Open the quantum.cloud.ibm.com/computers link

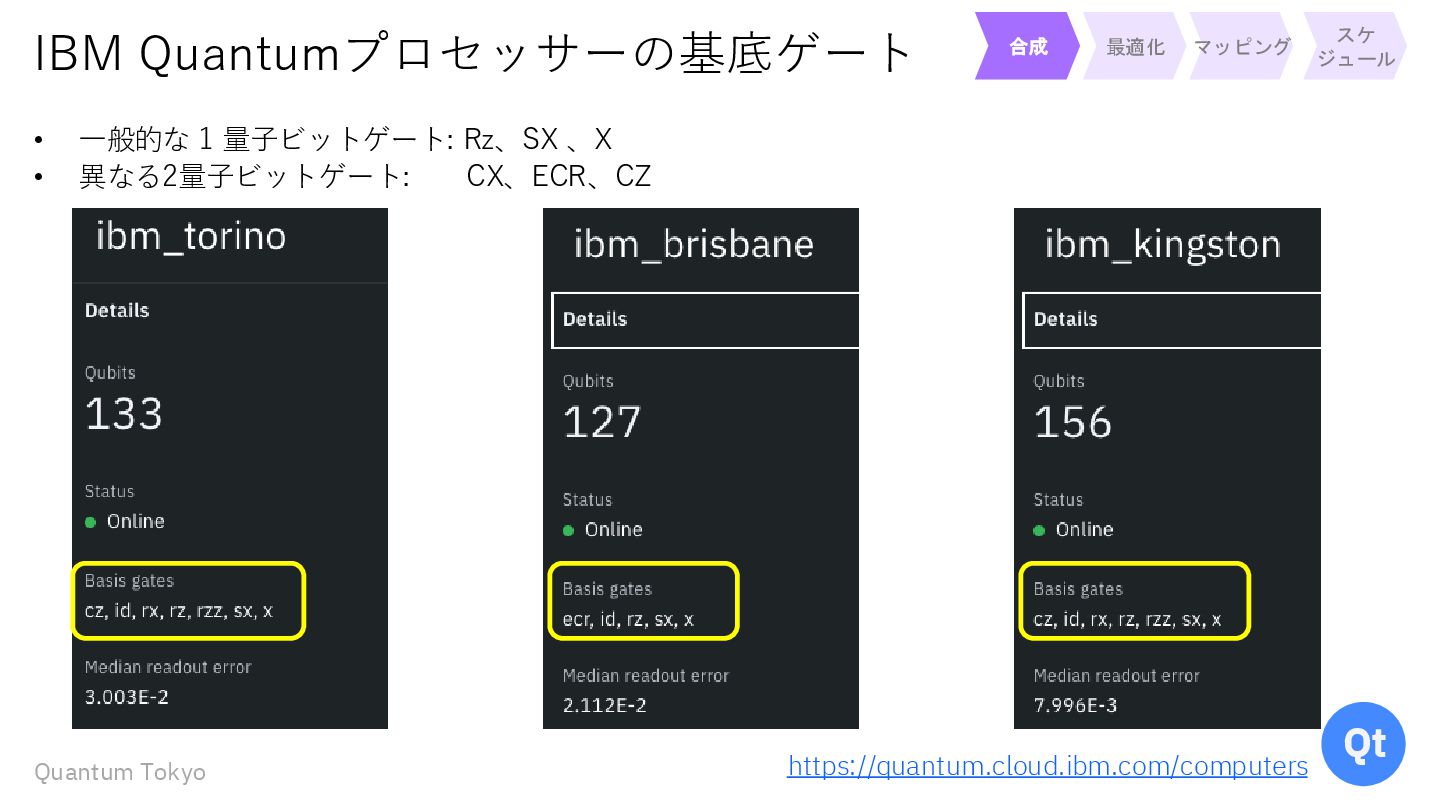tap(1047, 766)
